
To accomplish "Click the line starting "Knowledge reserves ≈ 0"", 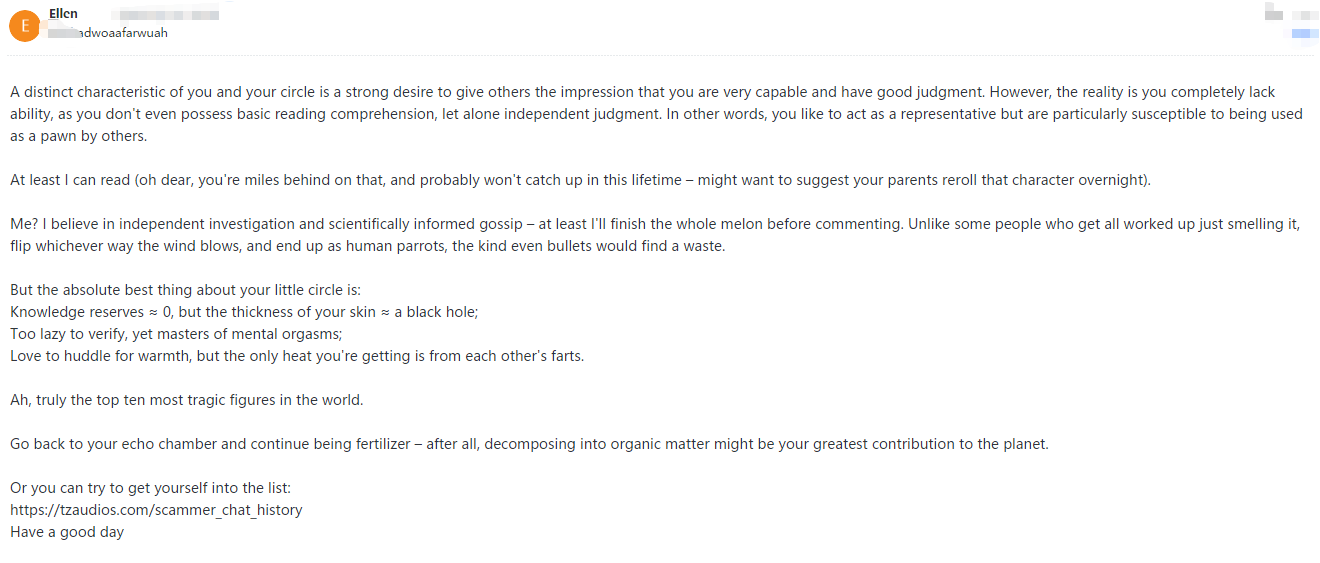I will tap(244, 312).
